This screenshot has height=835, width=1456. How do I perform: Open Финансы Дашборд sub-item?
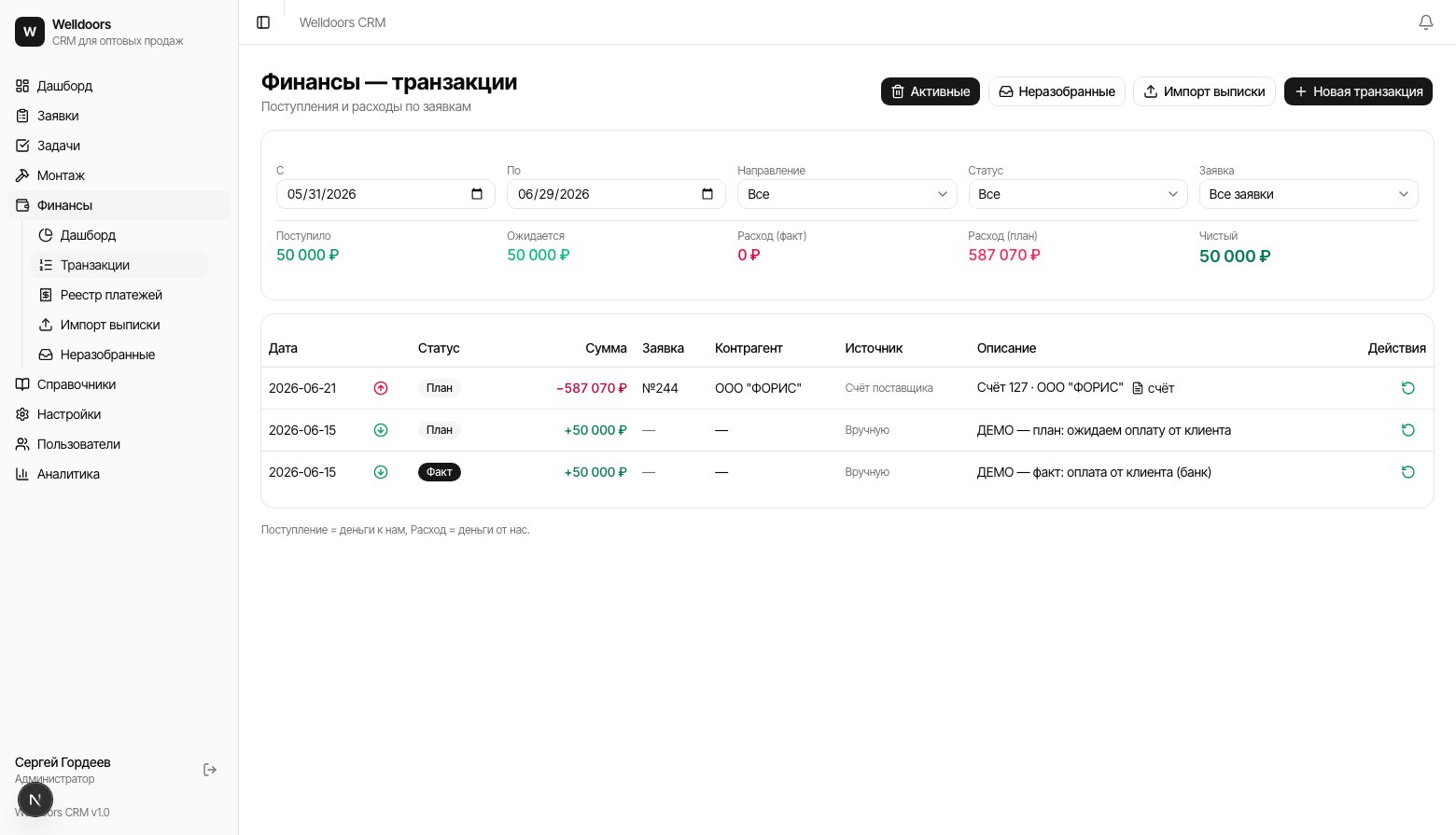(119, 235)
